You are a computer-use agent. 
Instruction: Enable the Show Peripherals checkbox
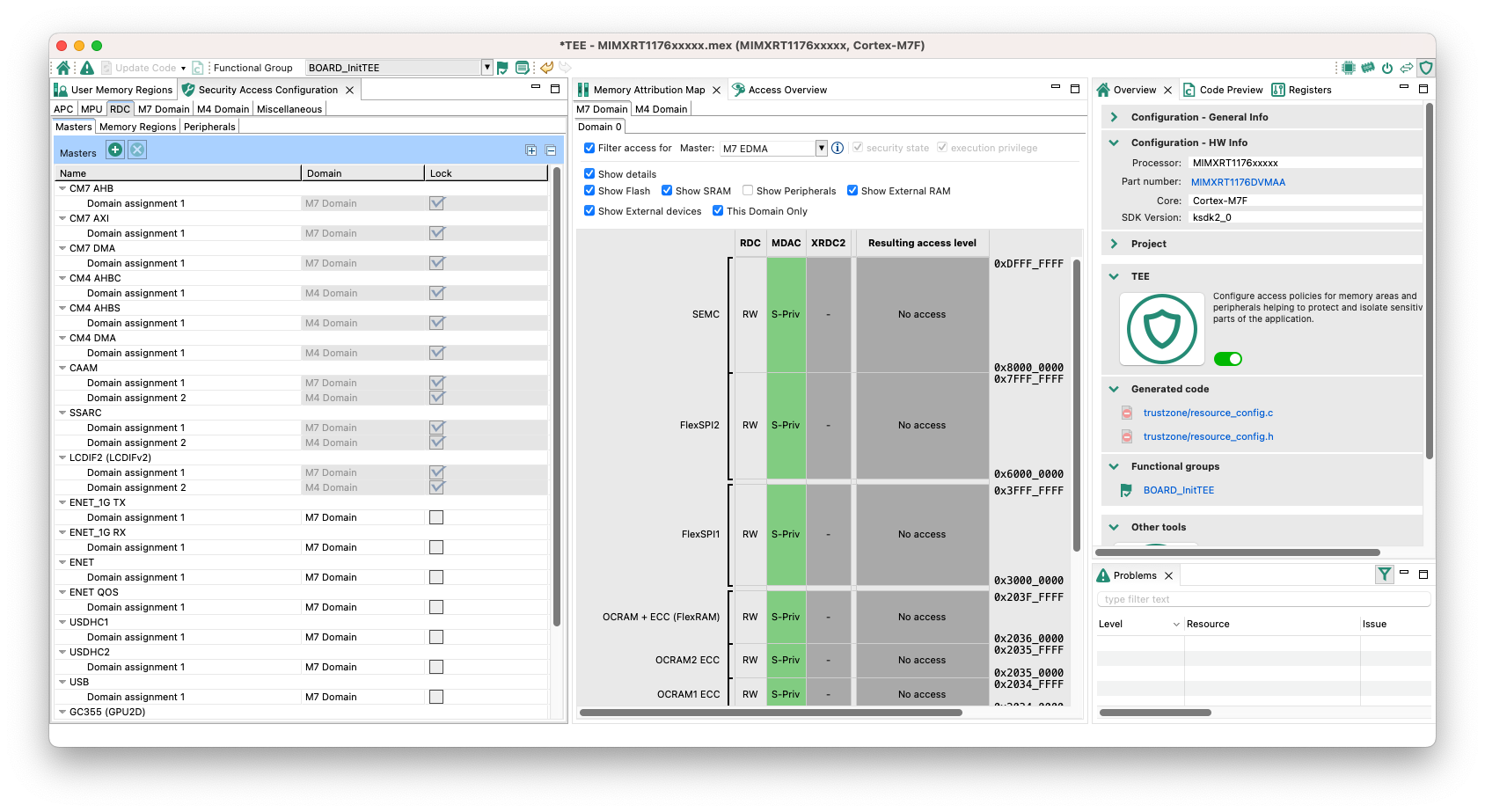[x=748, y=191]
